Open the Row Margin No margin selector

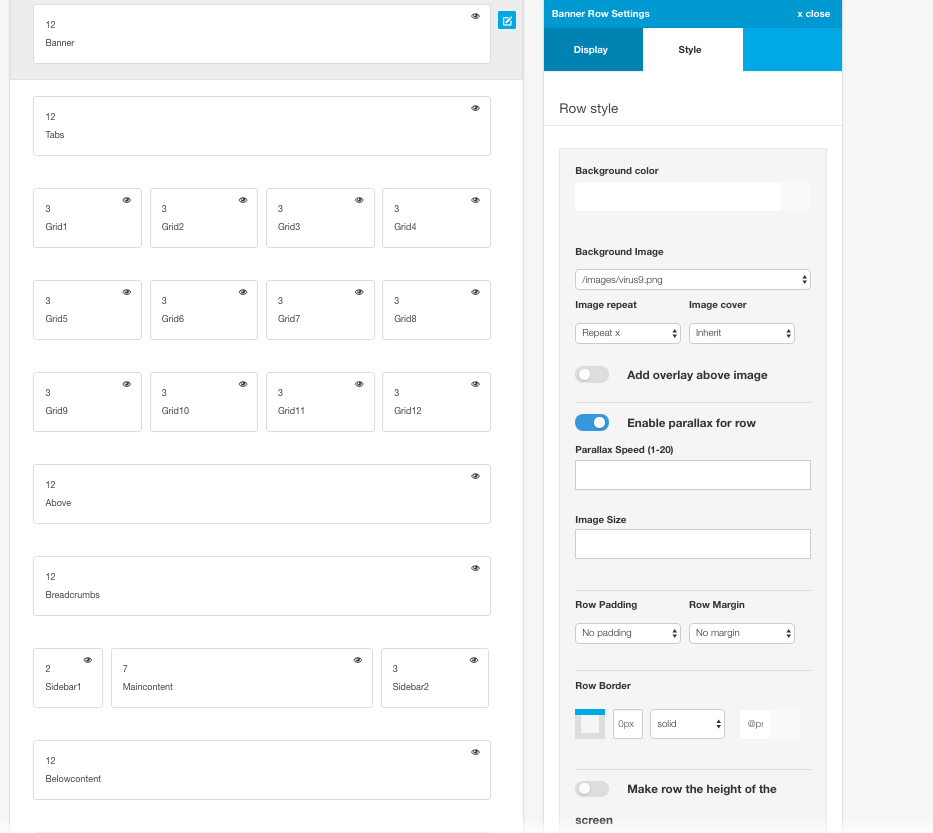[741, 633]
